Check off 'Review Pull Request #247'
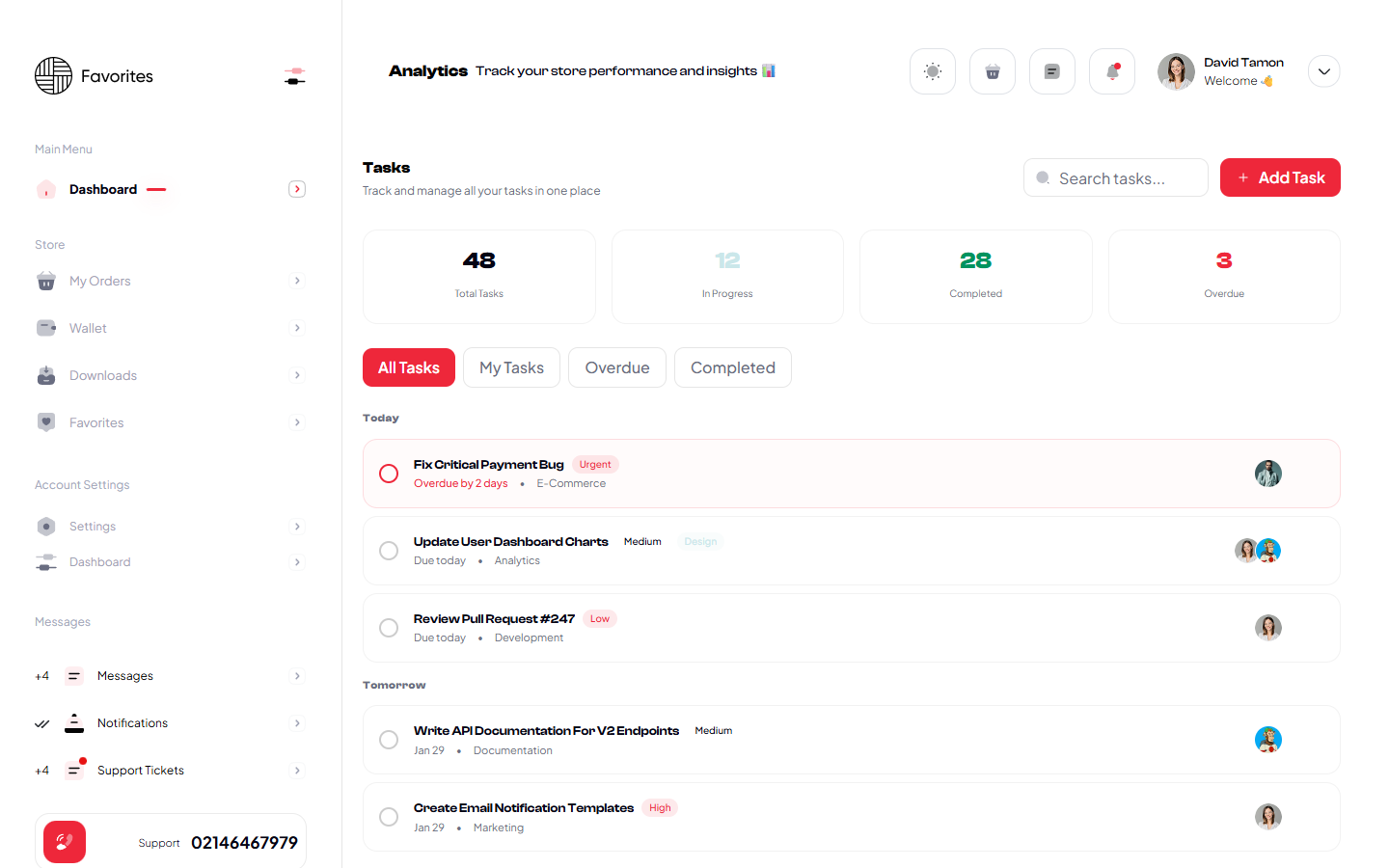The image size is (1389, 868). [389, 627]
